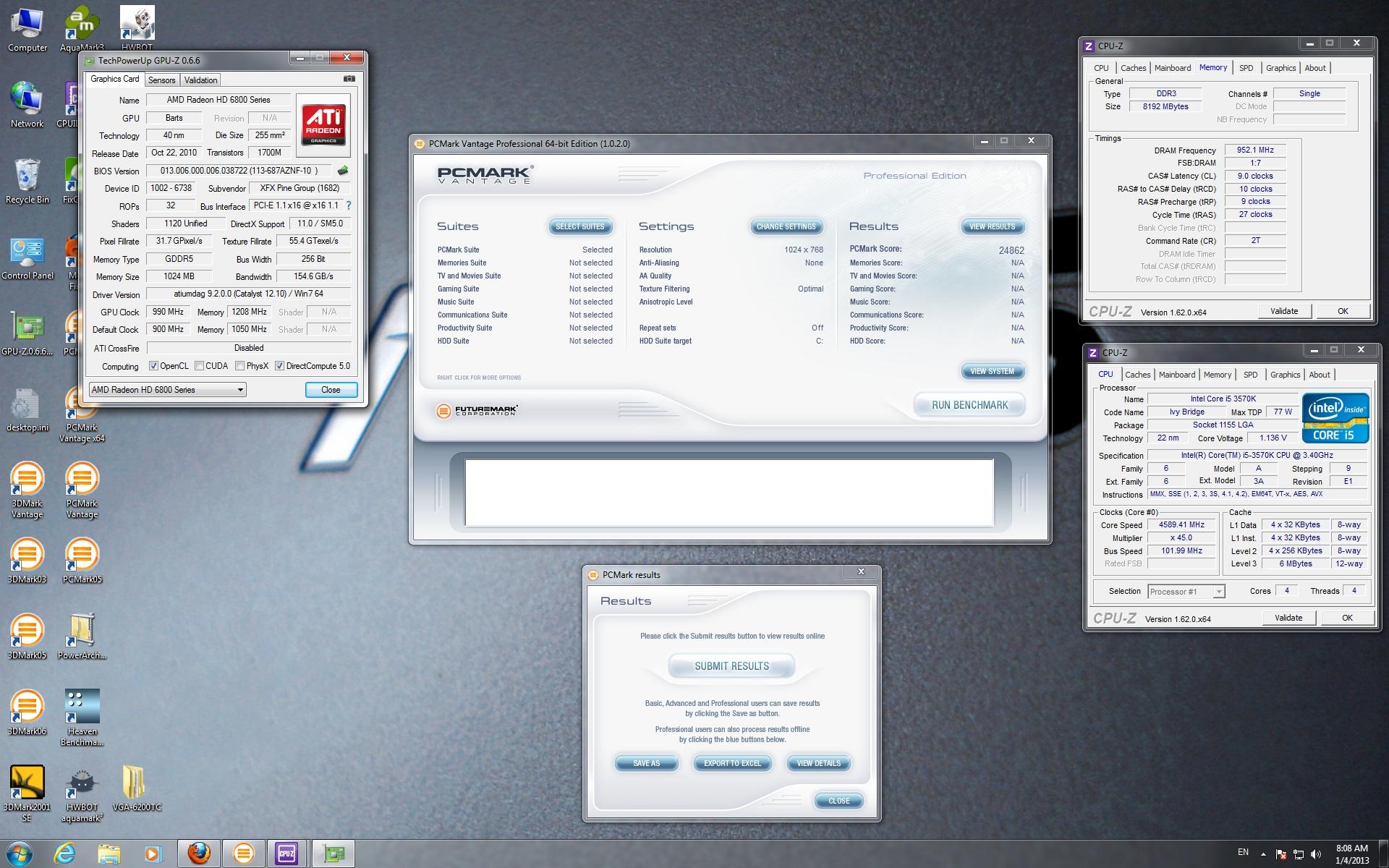The width and height of the screenshot is (1389, 868).
Task: Switch to GPU-Z taskbar button
Action: (334, 854)
